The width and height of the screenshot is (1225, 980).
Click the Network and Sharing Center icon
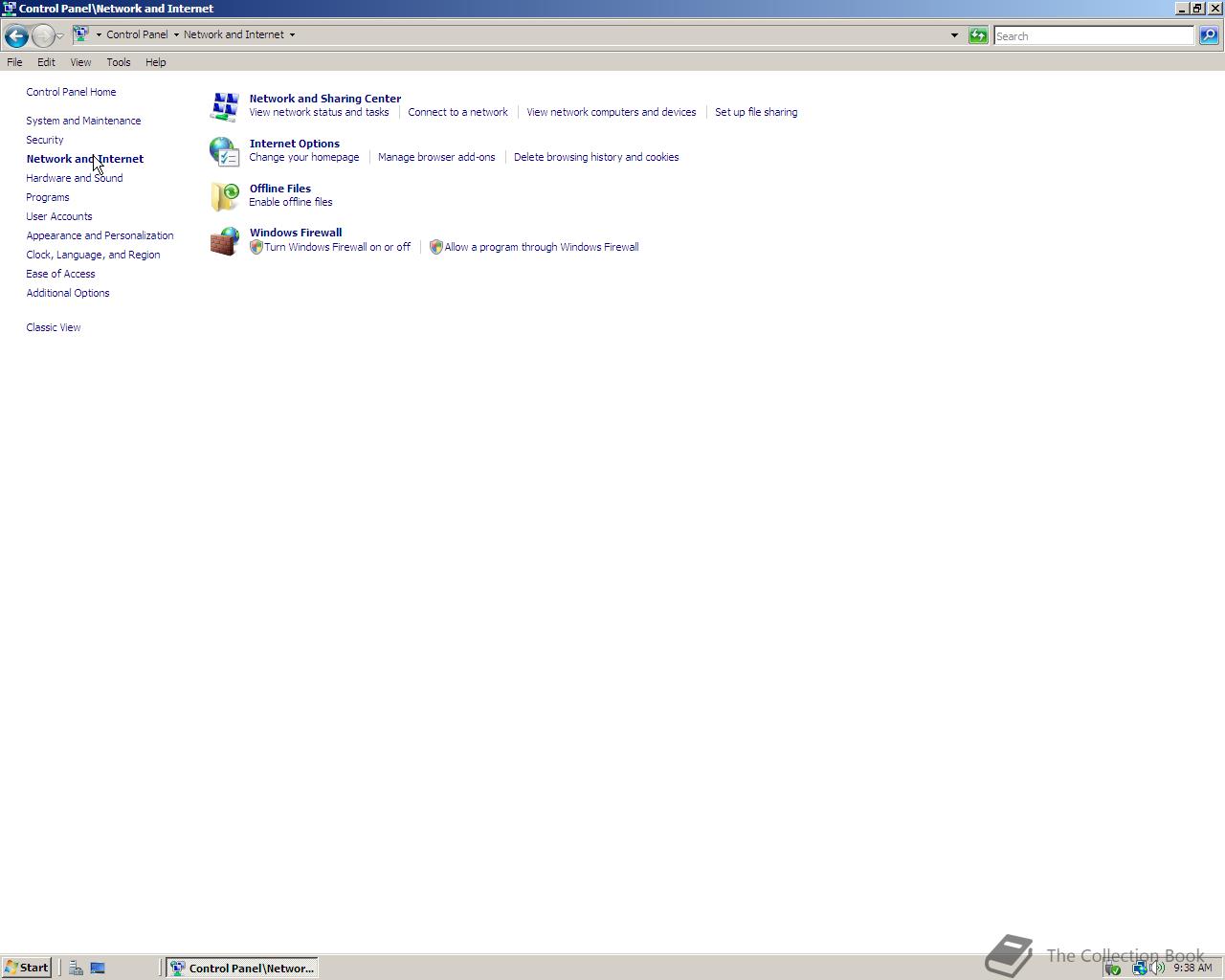click(x=225, y=106)
